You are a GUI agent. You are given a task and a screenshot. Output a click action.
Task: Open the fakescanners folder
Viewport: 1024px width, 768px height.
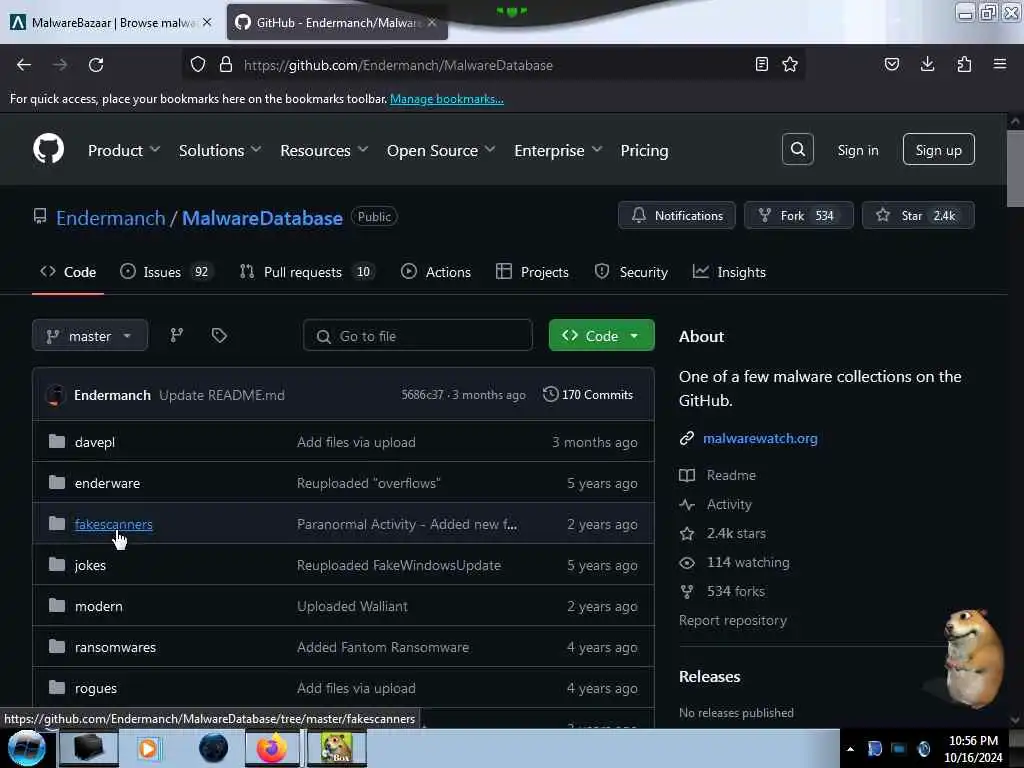tap(114, 524)
